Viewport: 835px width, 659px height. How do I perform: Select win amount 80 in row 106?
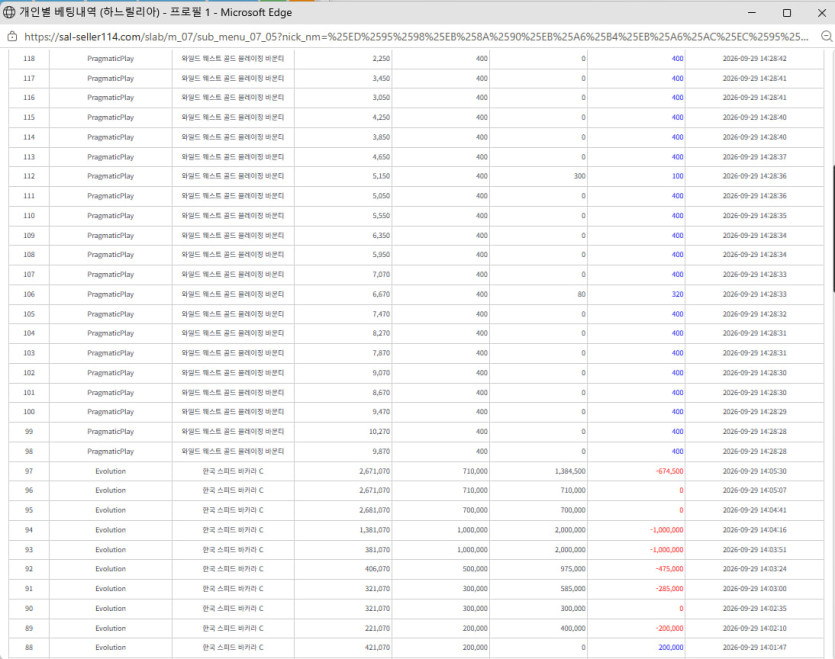click(581, 294)
